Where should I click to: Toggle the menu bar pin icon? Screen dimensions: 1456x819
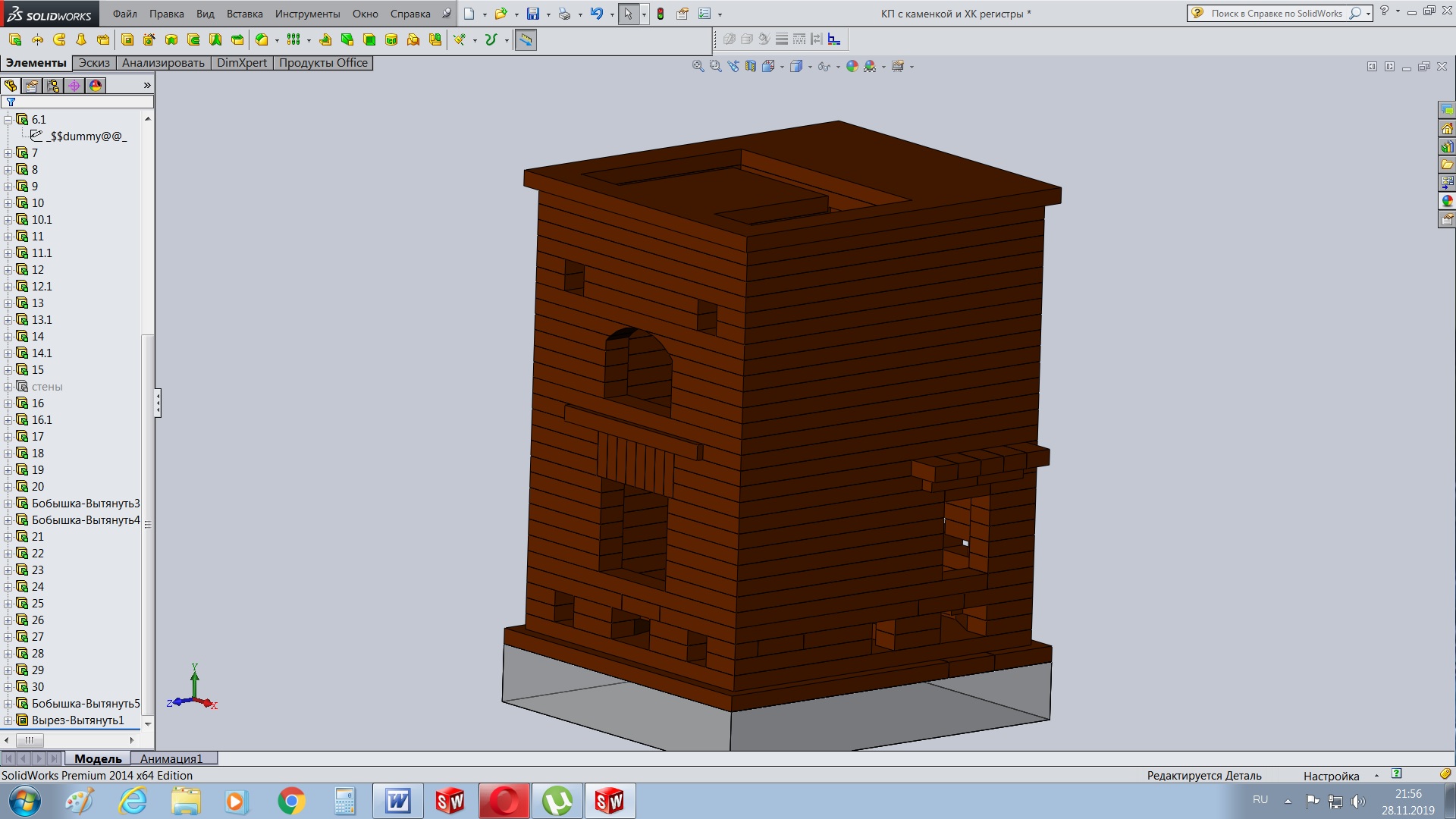pyautogui.click(x=447, y=14)
